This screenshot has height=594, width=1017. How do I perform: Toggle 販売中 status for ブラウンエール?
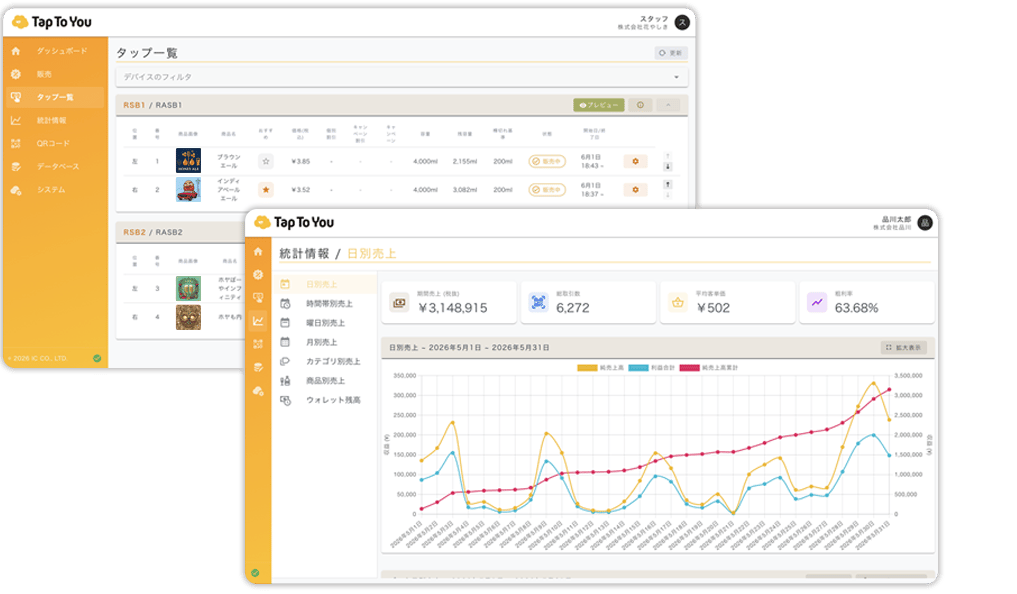547,161
